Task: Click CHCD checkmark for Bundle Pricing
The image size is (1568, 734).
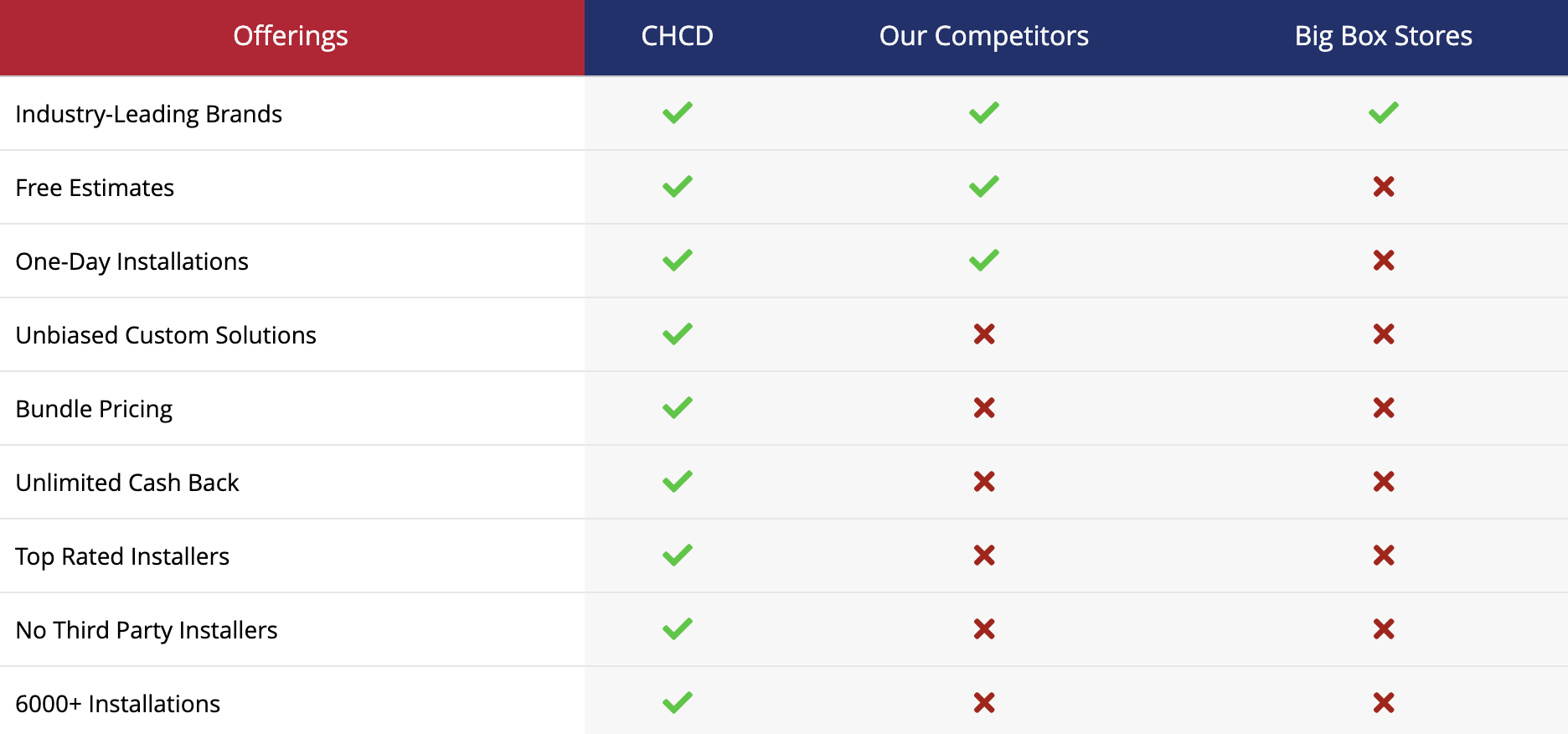Action: pos(677,408)
